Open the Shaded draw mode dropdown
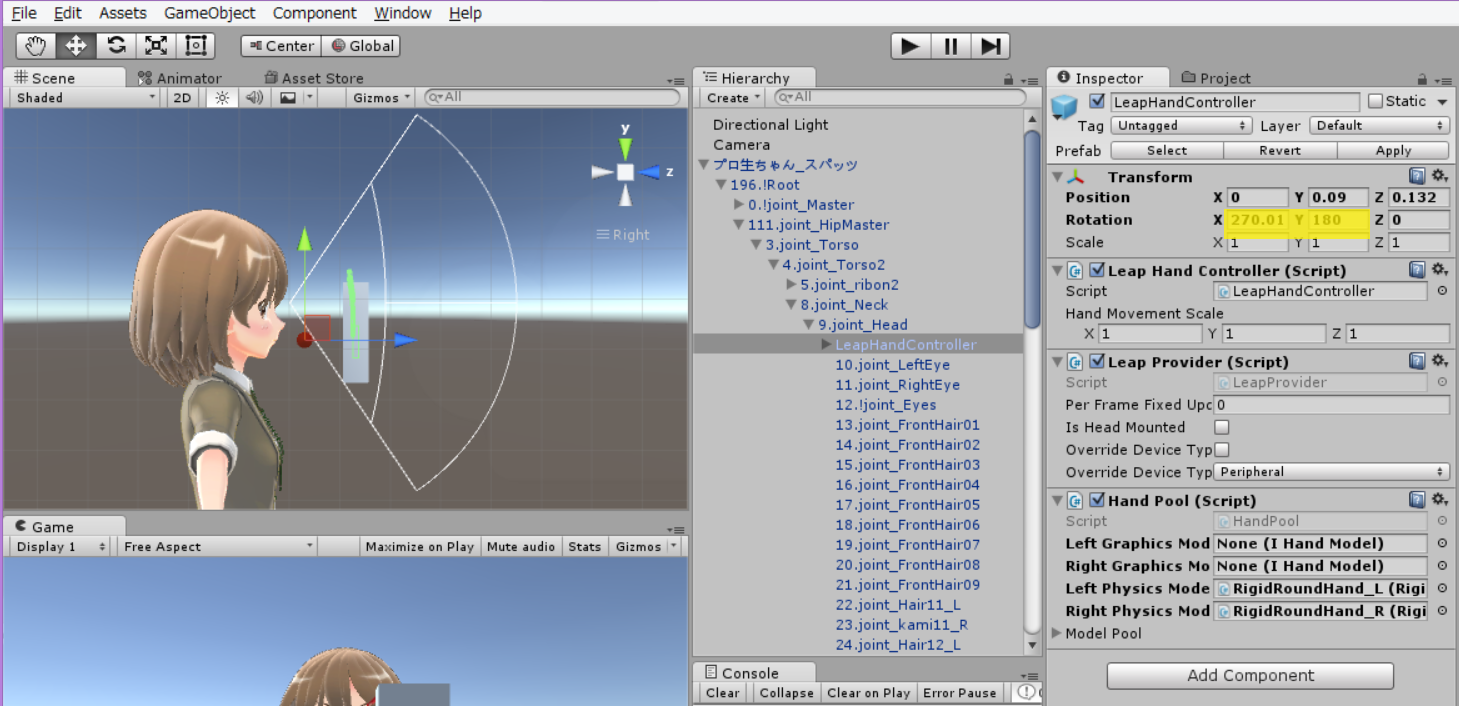The height and width of the screenshot is (706, 1459). [x=80, y=97]
